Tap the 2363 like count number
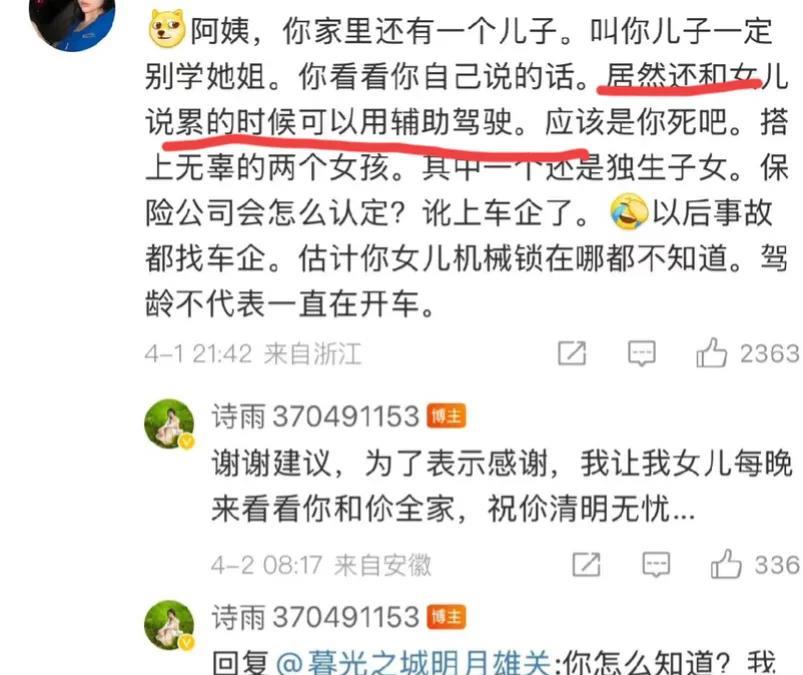 click(x=770, y=353)
